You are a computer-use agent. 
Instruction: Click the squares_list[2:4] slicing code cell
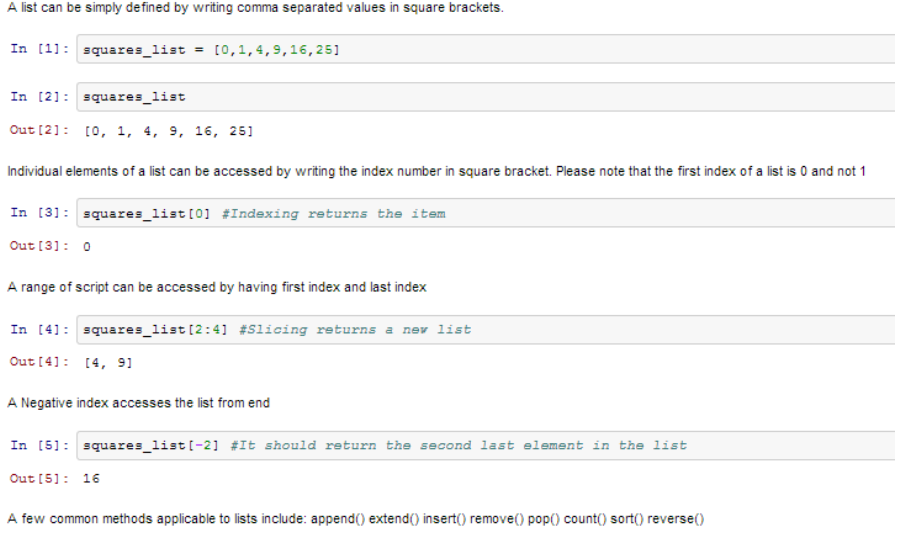[486, 329]
